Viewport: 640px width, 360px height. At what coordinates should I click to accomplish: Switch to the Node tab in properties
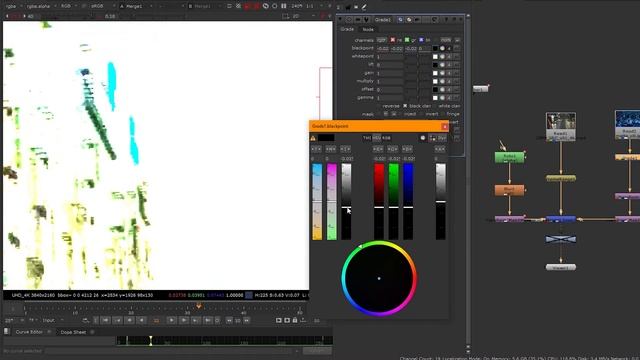[368, 29]
